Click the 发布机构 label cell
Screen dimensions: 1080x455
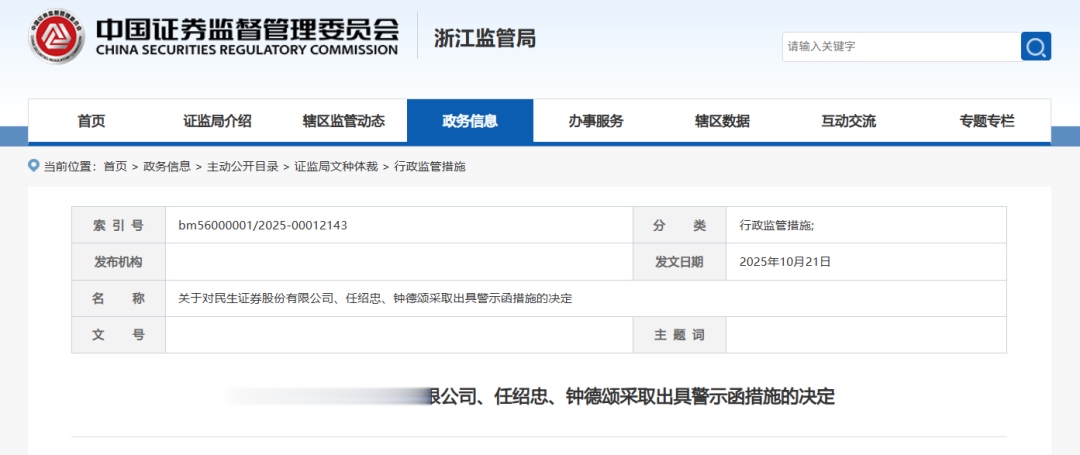(x=118, y=262)
